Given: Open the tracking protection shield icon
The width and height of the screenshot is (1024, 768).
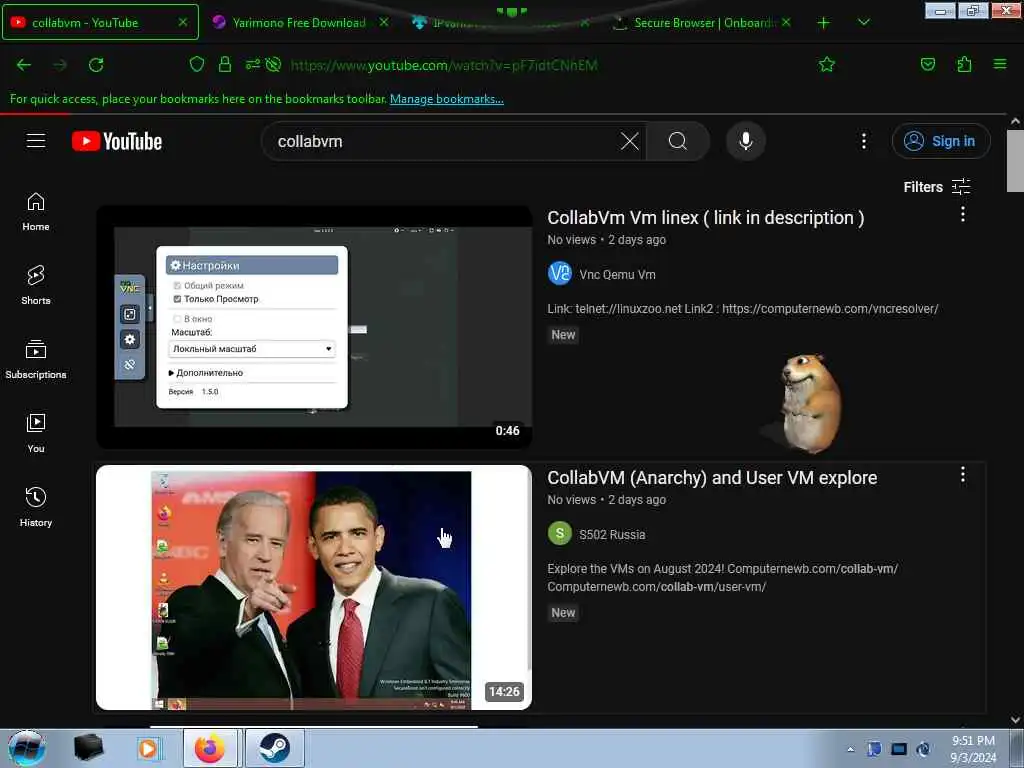Looking at the screenshot, I should point(197,64).
